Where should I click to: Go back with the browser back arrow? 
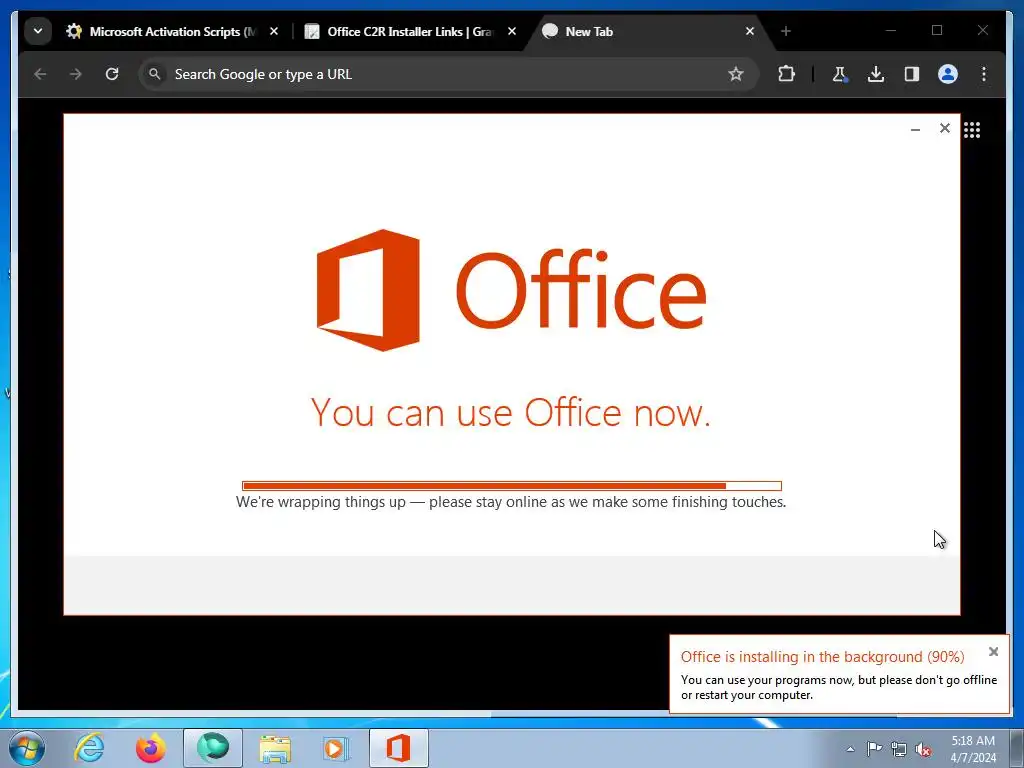[x=40, y=74]
